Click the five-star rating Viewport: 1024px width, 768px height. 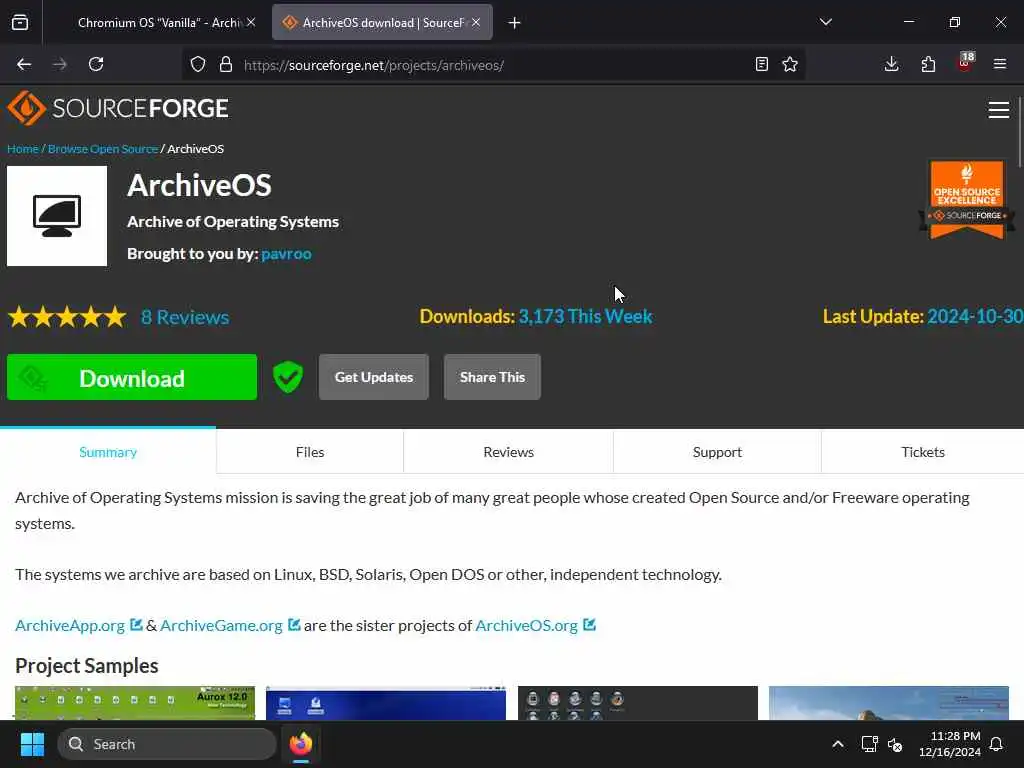[x=67, y=317]
